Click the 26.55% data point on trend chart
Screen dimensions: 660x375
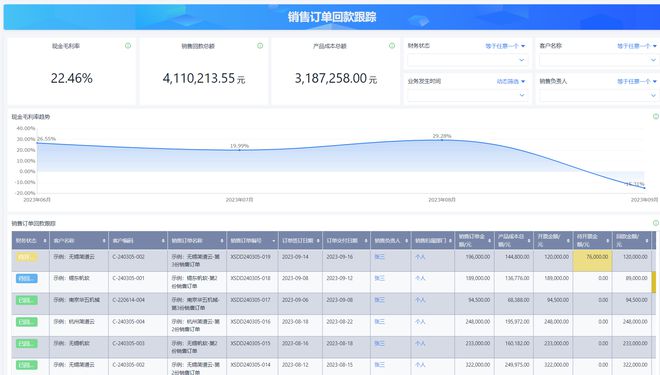[37, 143]
